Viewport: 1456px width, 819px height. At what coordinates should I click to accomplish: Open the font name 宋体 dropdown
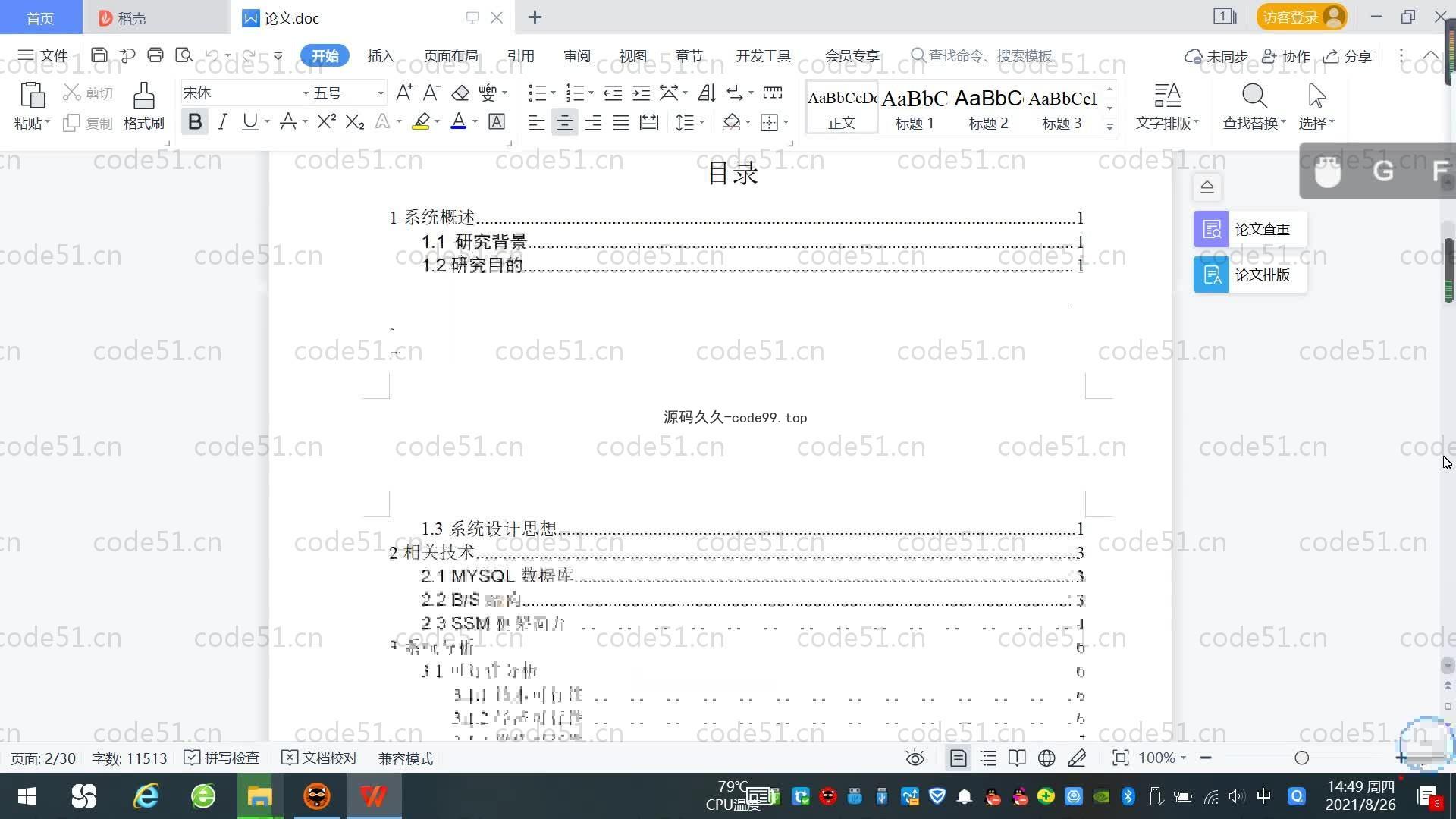pyautogui.click(x=306, y=93)
